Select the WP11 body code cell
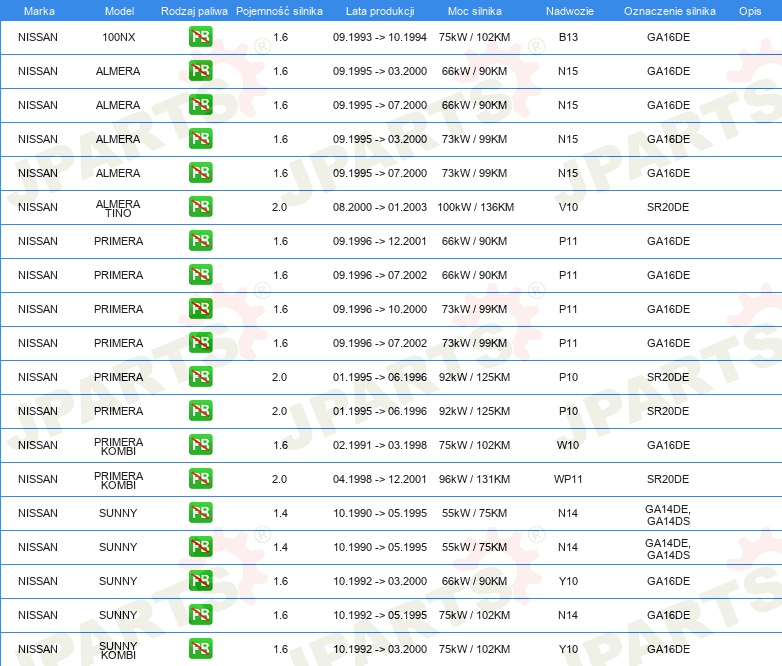Viewport: 782px width, 666px height. click(x=568, y=479)
